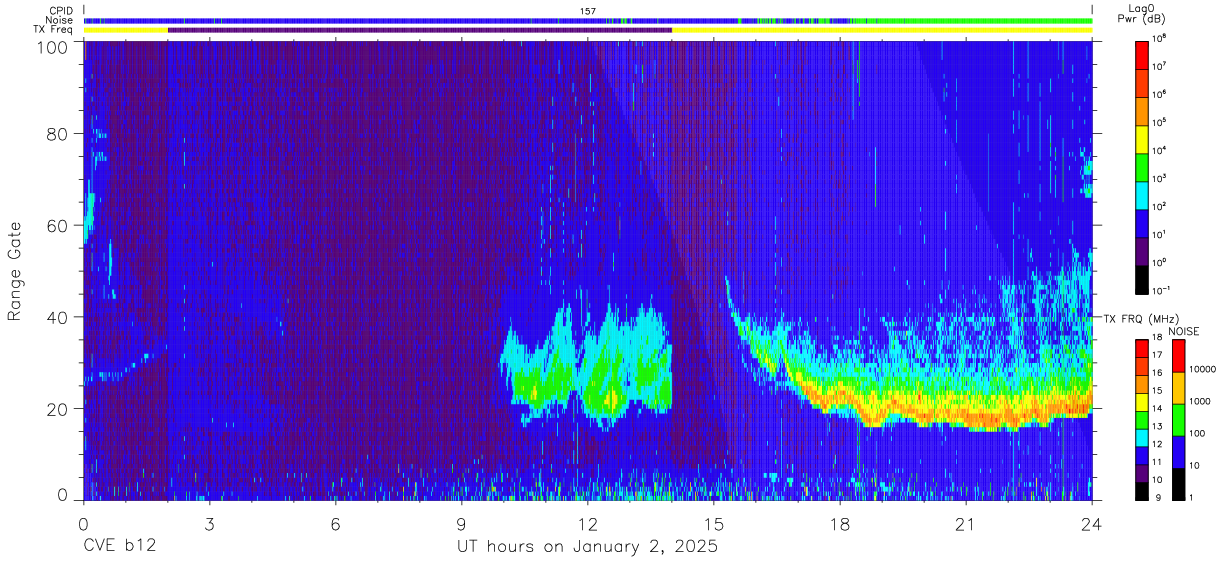Click the UT hours on January 2, 2025 title

(x=587, y=547)
